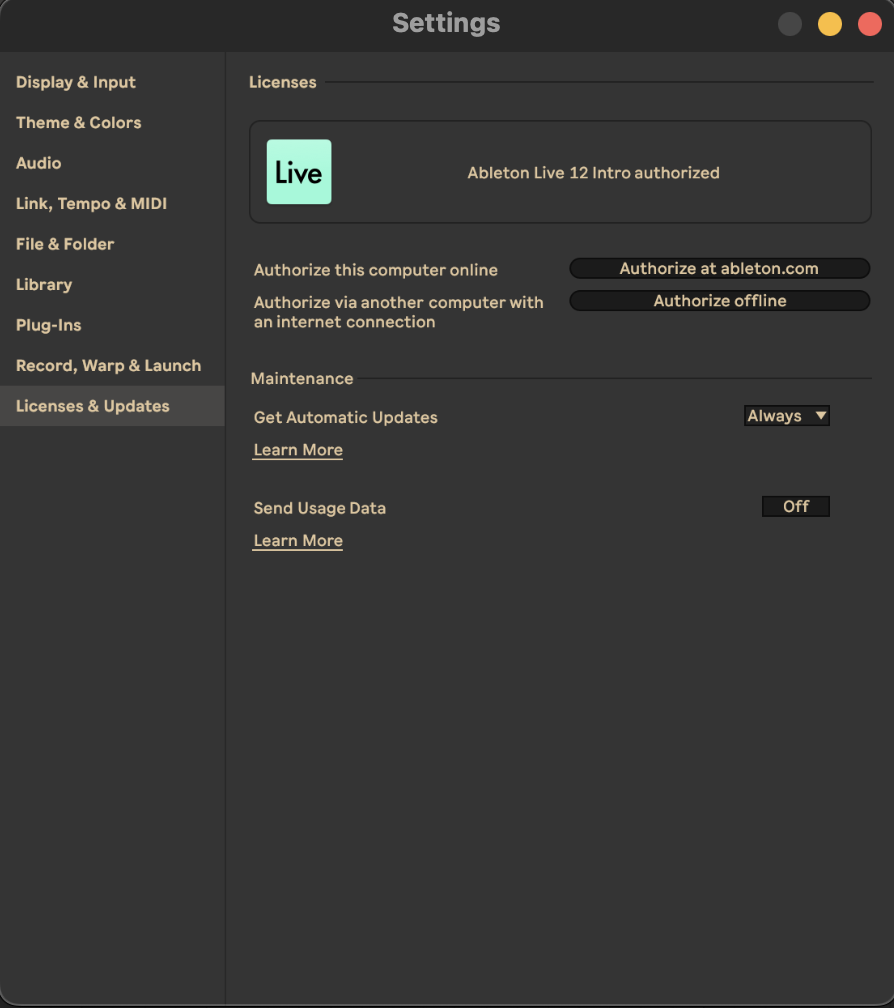Click the Authorize offline button
894x1008 pixels.
click(x=720, y=300)
